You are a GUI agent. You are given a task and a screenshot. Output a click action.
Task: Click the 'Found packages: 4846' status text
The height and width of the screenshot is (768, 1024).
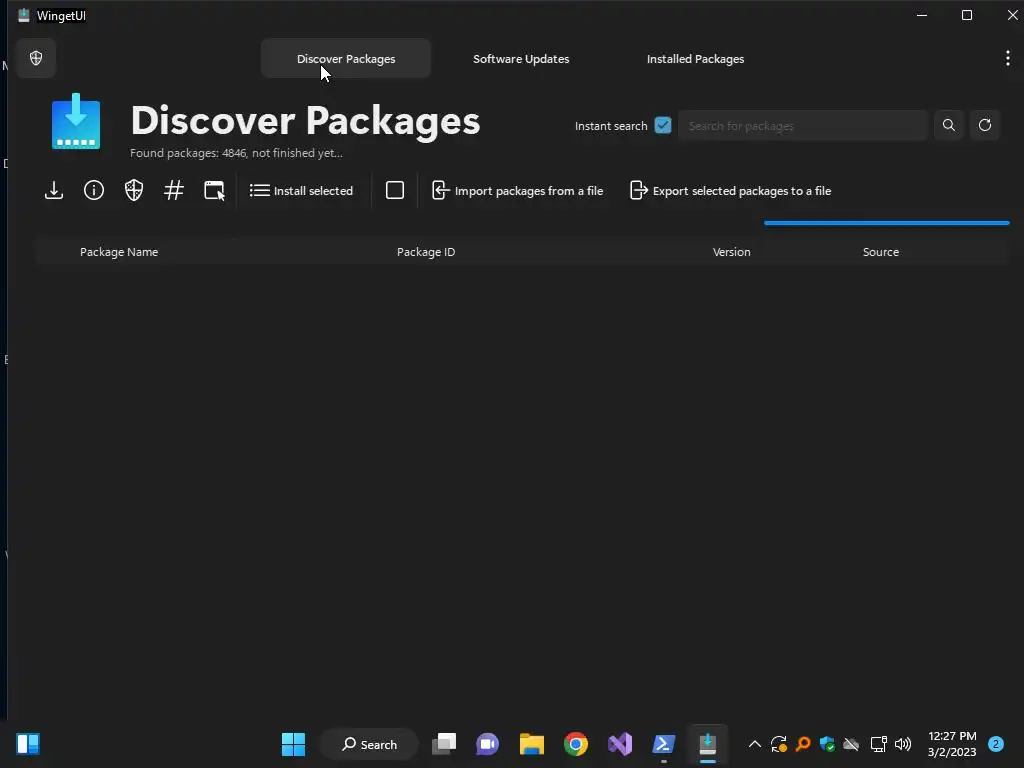[236, 153]
